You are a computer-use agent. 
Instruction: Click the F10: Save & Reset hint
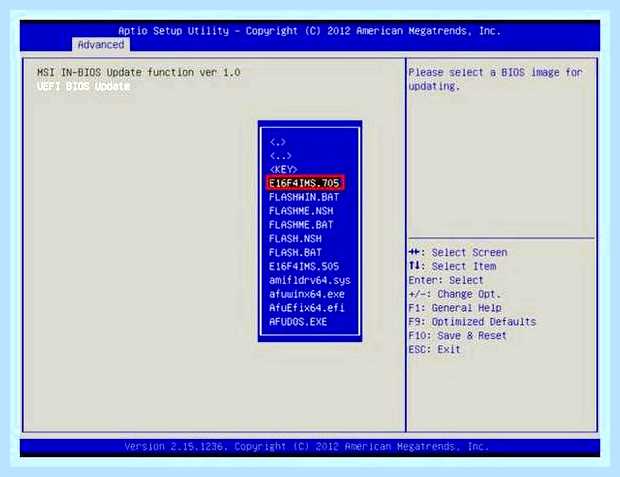[x=457, y=335]
